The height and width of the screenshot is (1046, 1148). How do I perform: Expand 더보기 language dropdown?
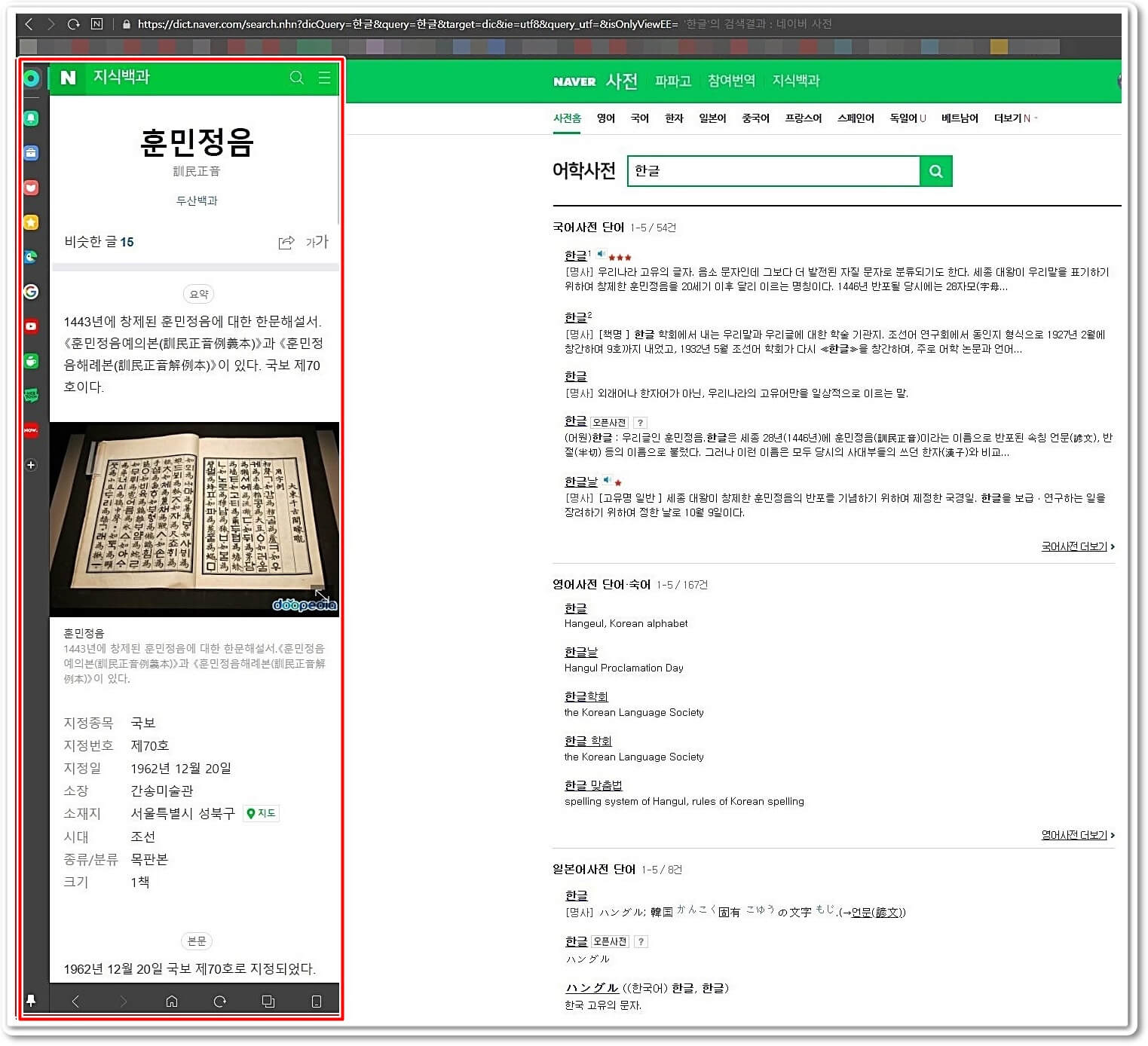tap(1015, 118)
